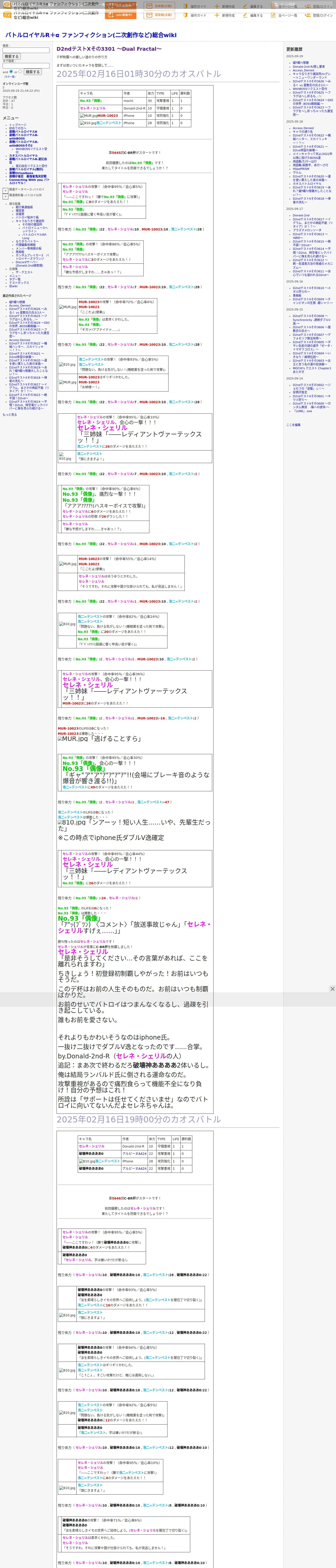The width and height of the screenshot is (336, 1568).
Task: Click the D2ndテストXその3301 〜Dual Fractal〜 page title
Action: pyautogui.click(x=109, y=49)
